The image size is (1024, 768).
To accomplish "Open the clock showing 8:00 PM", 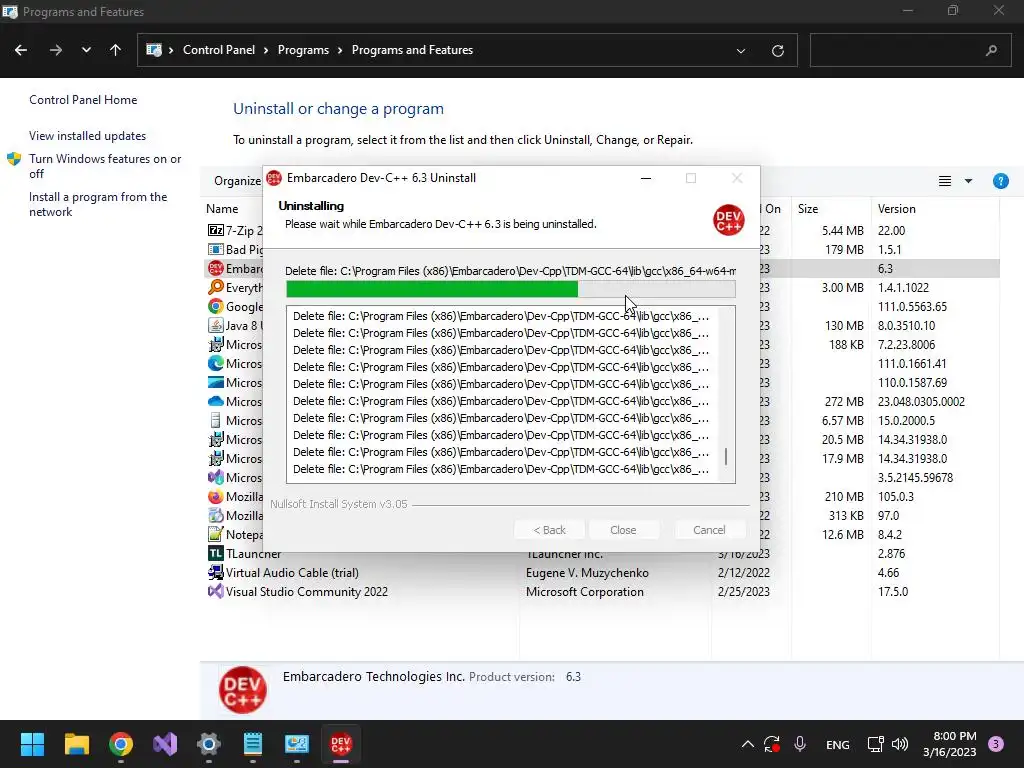I will point(950,744).
